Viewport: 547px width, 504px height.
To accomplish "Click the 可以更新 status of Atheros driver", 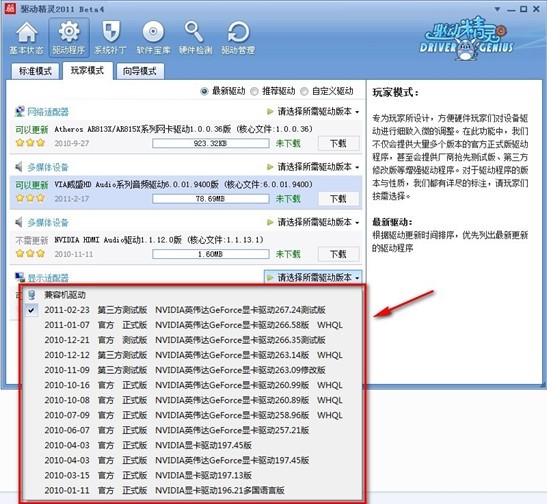I will tap(31, 129).
